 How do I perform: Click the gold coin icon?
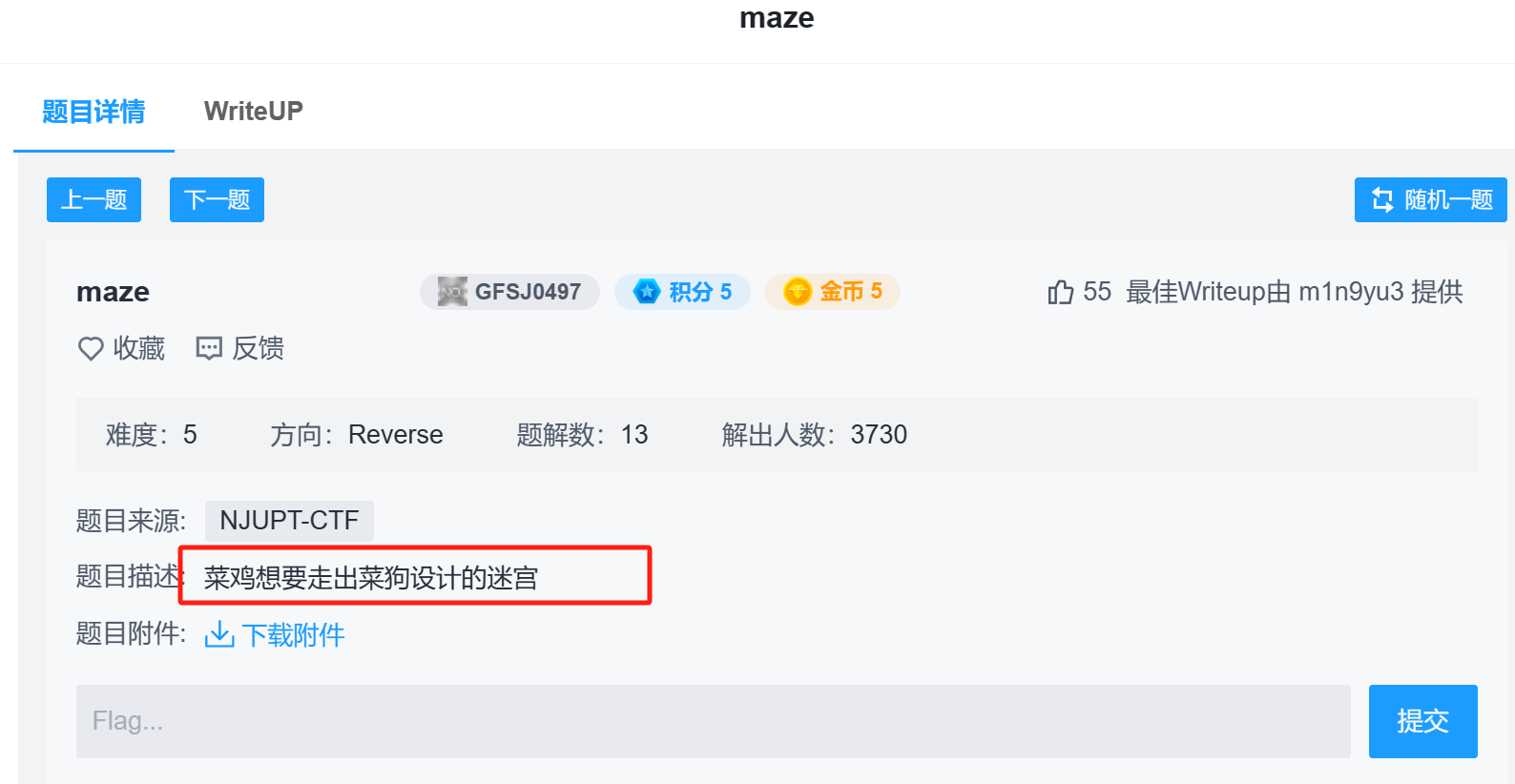(x=798, y=292)
